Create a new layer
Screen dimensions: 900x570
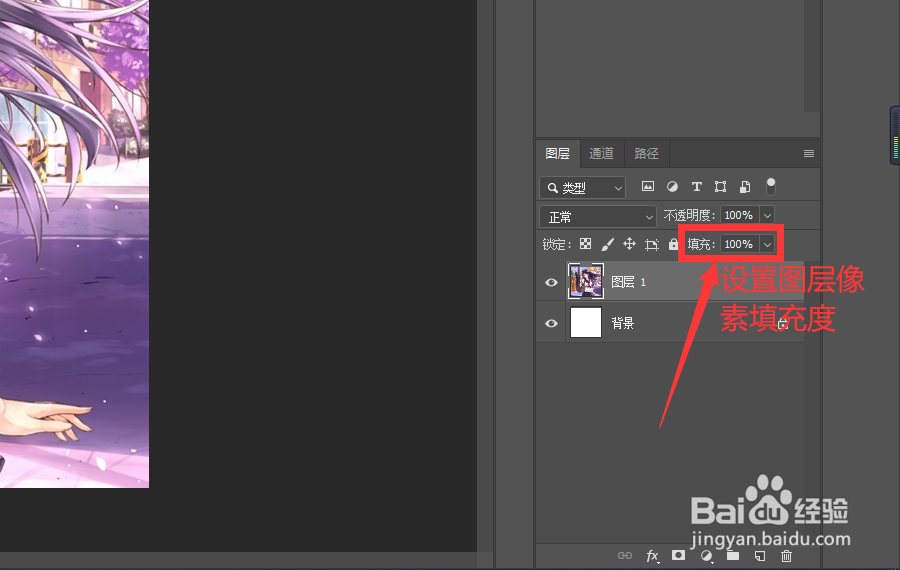[760, 556]
